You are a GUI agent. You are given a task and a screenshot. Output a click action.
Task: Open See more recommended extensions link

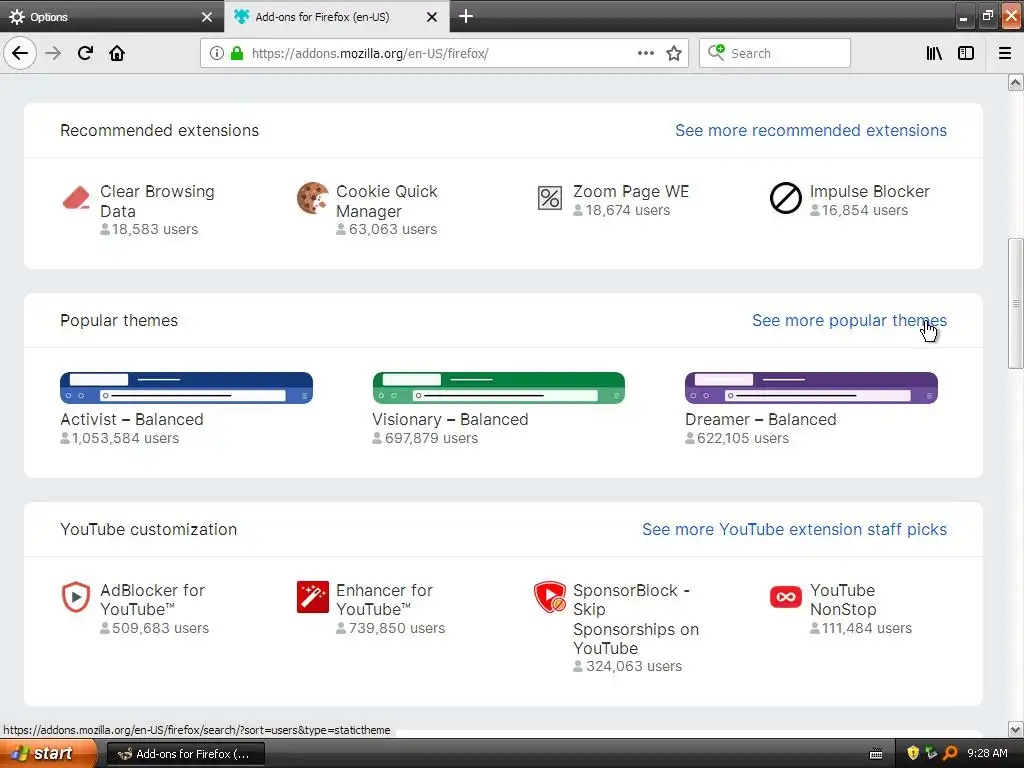810,130
